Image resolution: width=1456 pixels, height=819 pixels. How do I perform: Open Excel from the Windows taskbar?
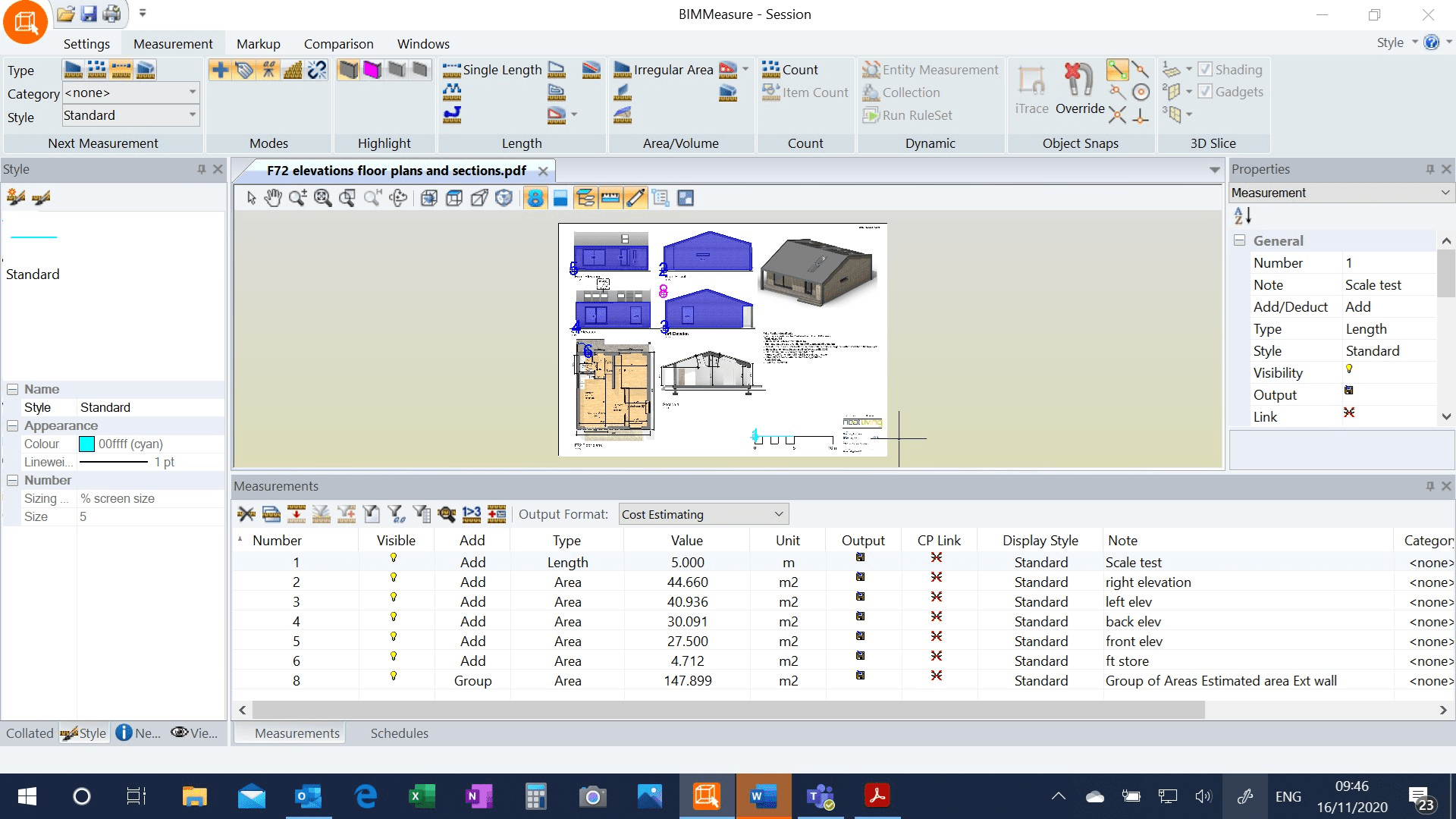click(x=422, y=796)
